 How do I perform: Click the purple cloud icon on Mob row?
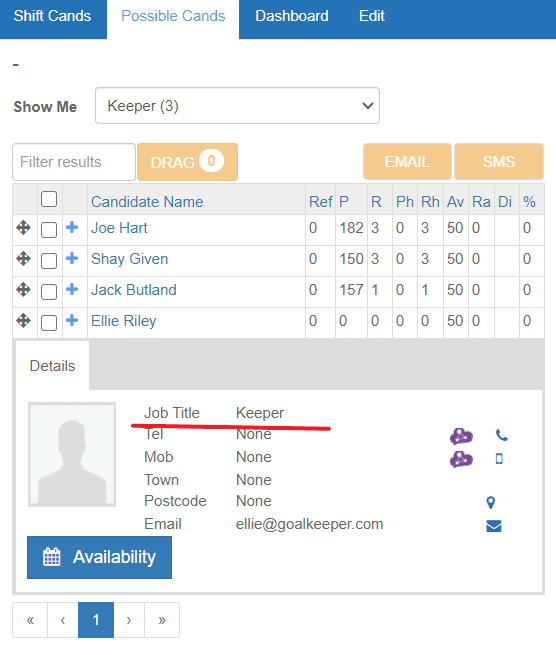click(x=461, y=459)
